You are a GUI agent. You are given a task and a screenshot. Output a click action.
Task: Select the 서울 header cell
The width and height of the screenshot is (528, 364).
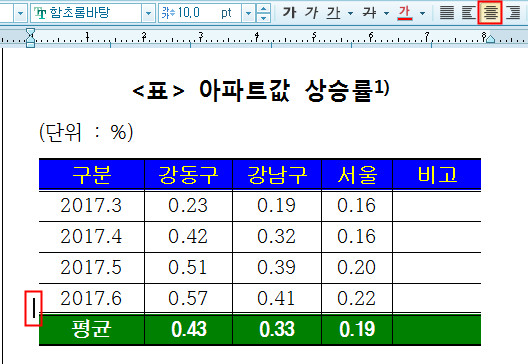coord(357,174)
